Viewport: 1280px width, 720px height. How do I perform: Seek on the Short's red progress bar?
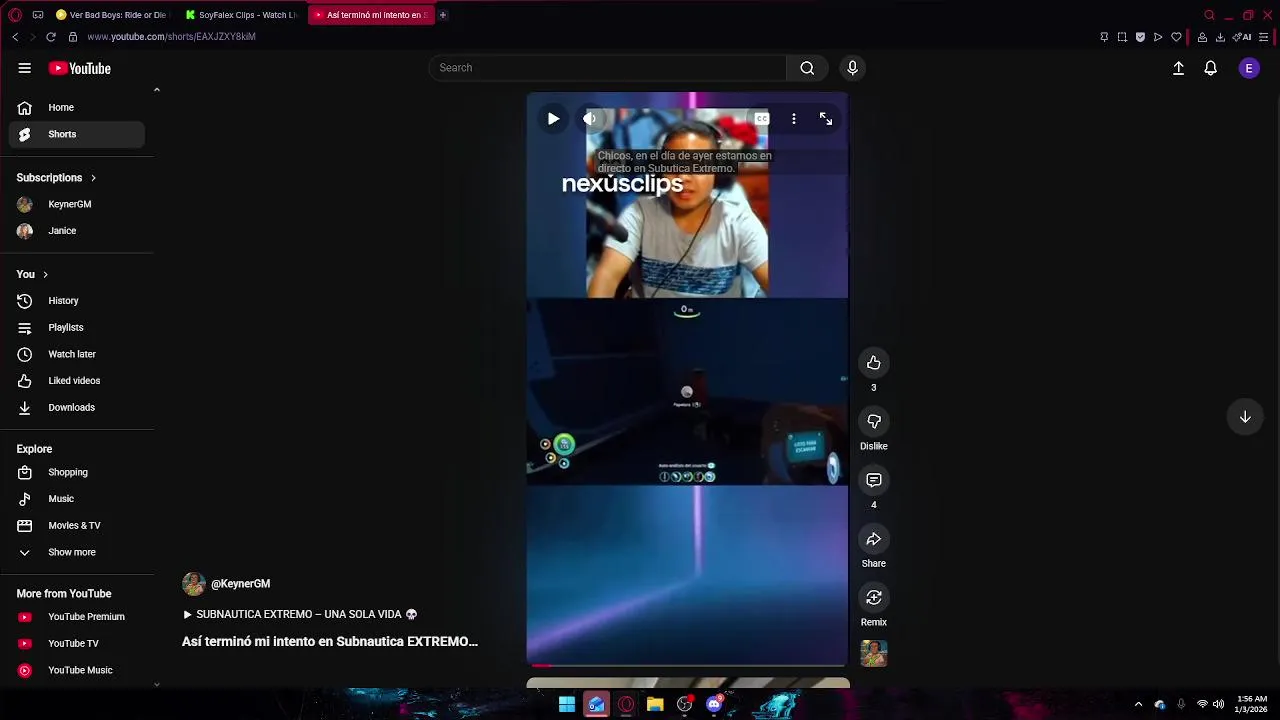(x=687, y=664)
